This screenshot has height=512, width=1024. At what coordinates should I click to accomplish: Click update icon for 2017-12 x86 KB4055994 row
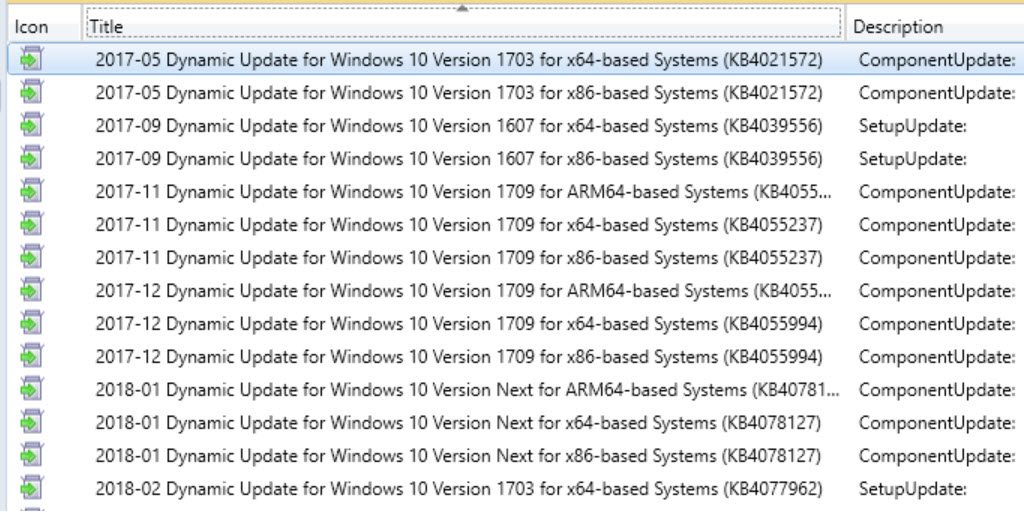(31, 356)
